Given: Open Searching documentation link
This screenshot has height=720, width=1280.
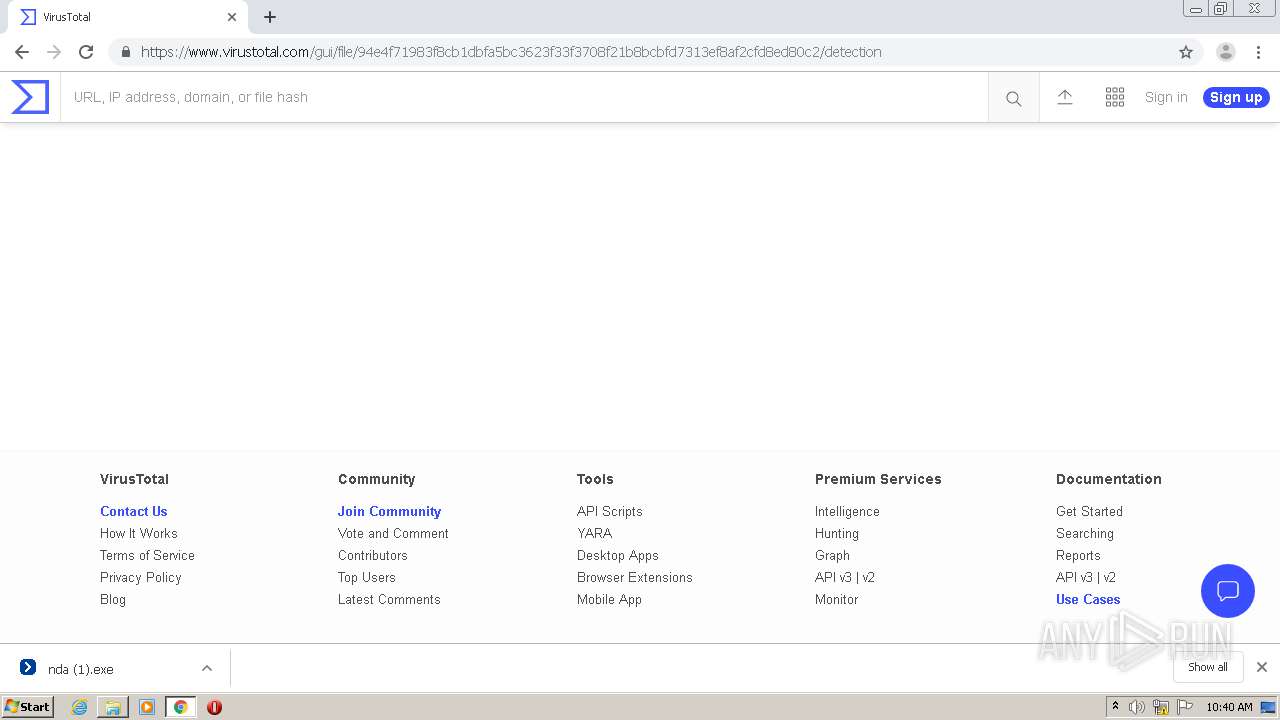Looking at the screenshot, I should (1085, 533).
